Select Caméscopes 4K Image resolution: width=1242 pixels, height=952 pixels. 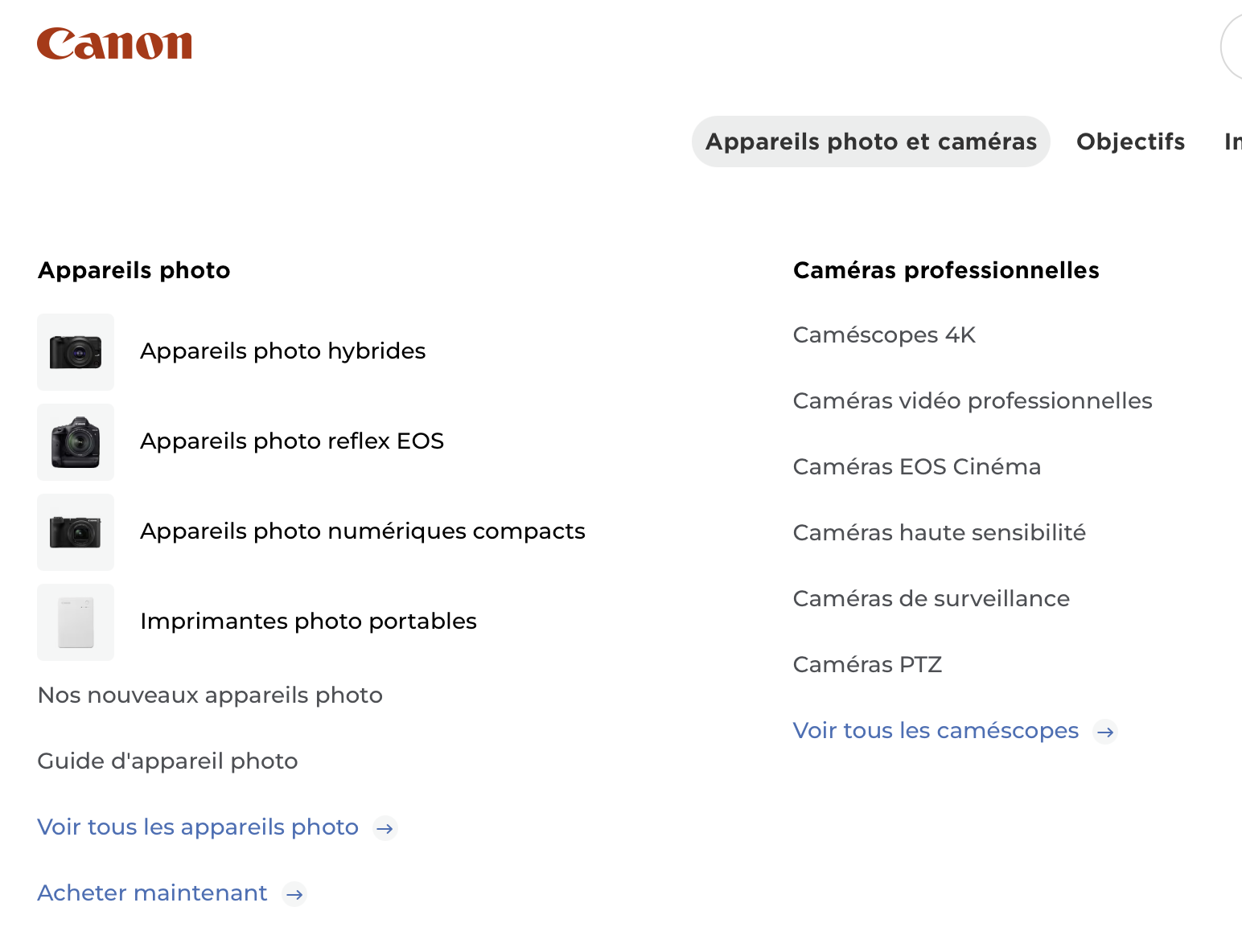pyautogui.click(x=884, y=335)
